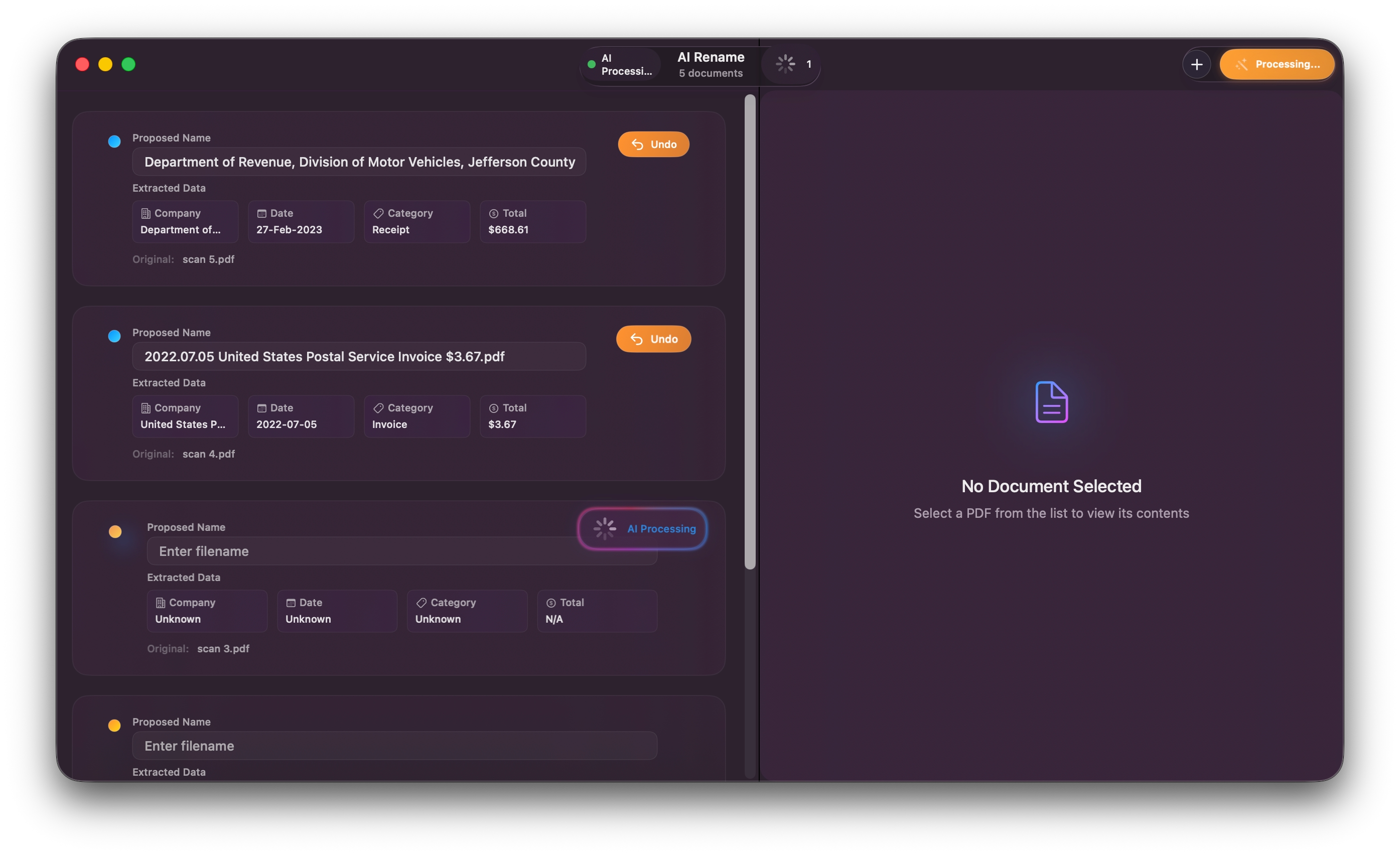Image resolution: width=1400 pixels, height=856 pixels.
Task: Click the blue status dot on scan 5.pdf card
Action: [114, 141]
